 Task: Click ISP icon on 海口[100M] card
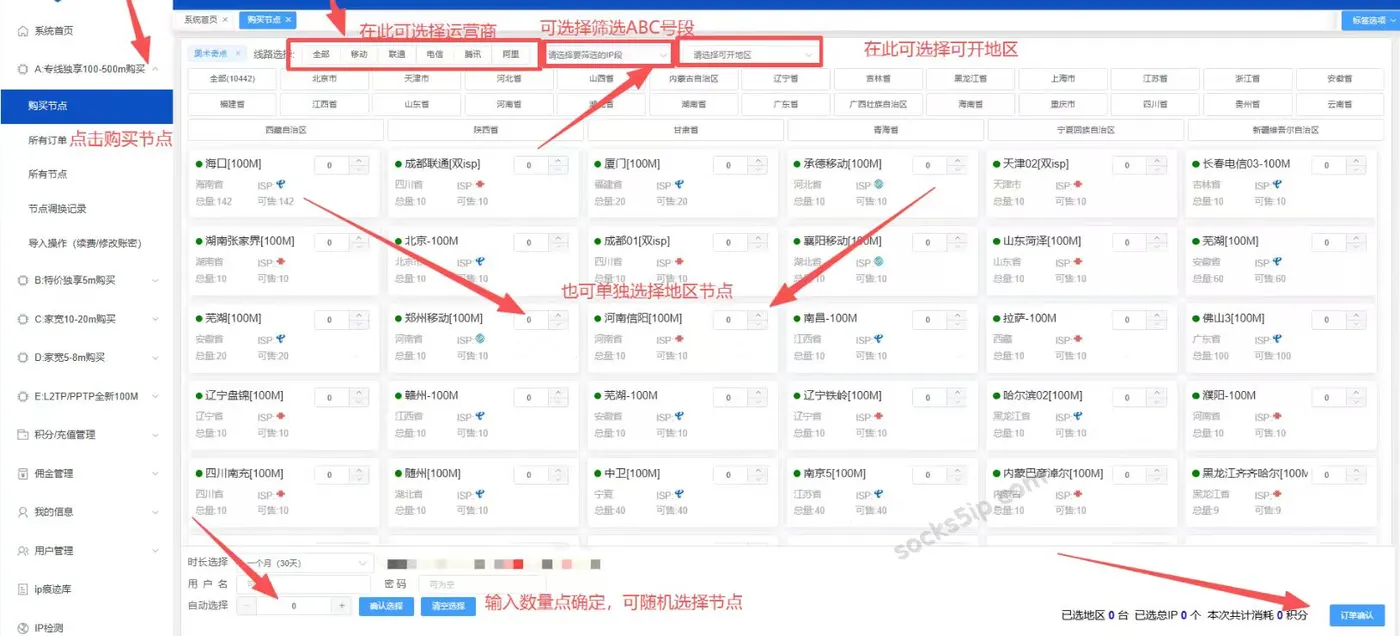click(x=282, y=185)
